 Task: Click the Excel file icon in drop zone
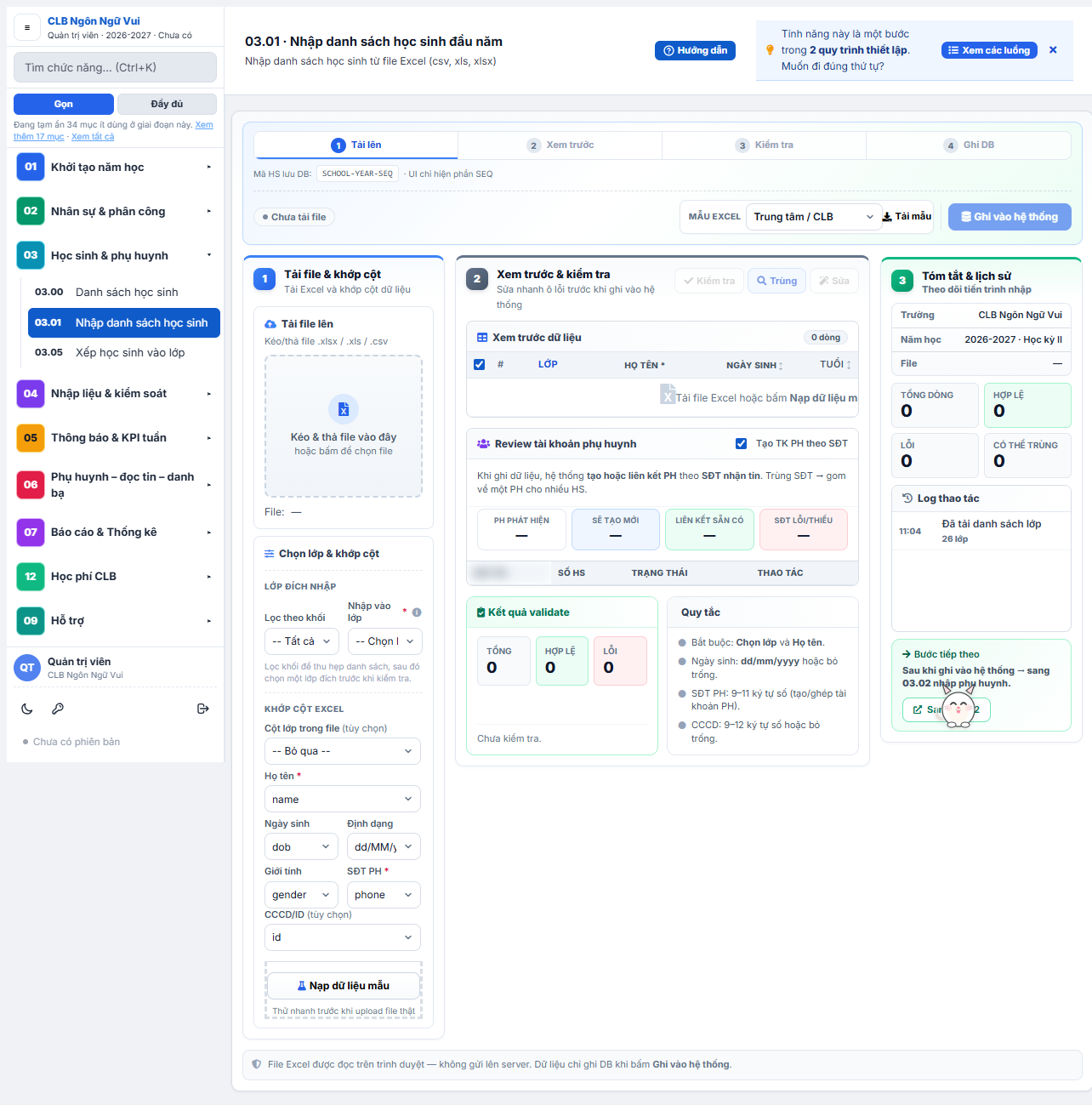[x=344, y=409]
